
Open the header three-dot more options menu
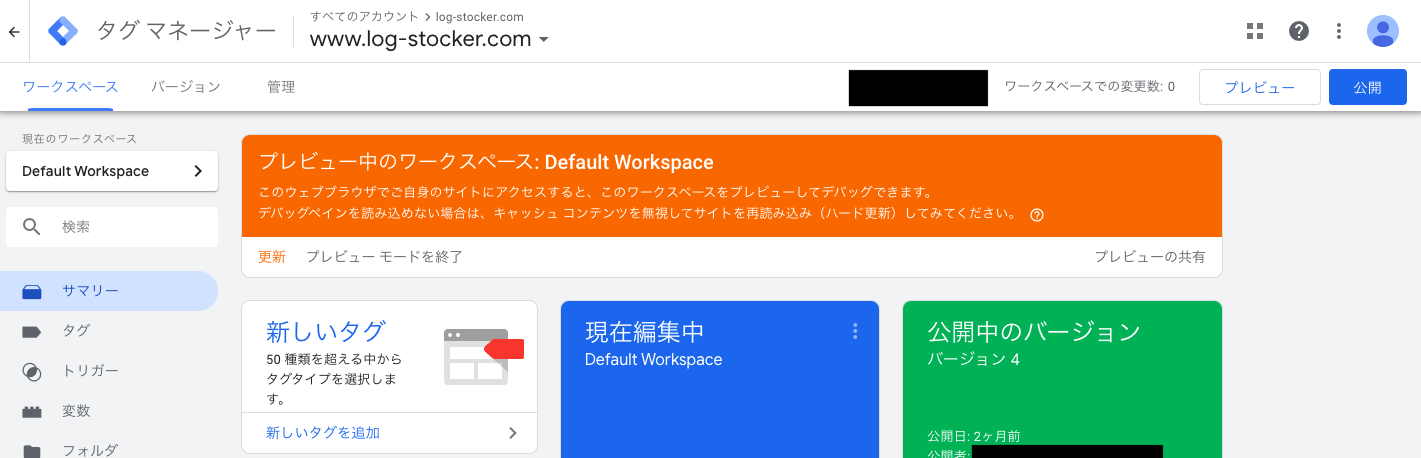point(1339,31)
